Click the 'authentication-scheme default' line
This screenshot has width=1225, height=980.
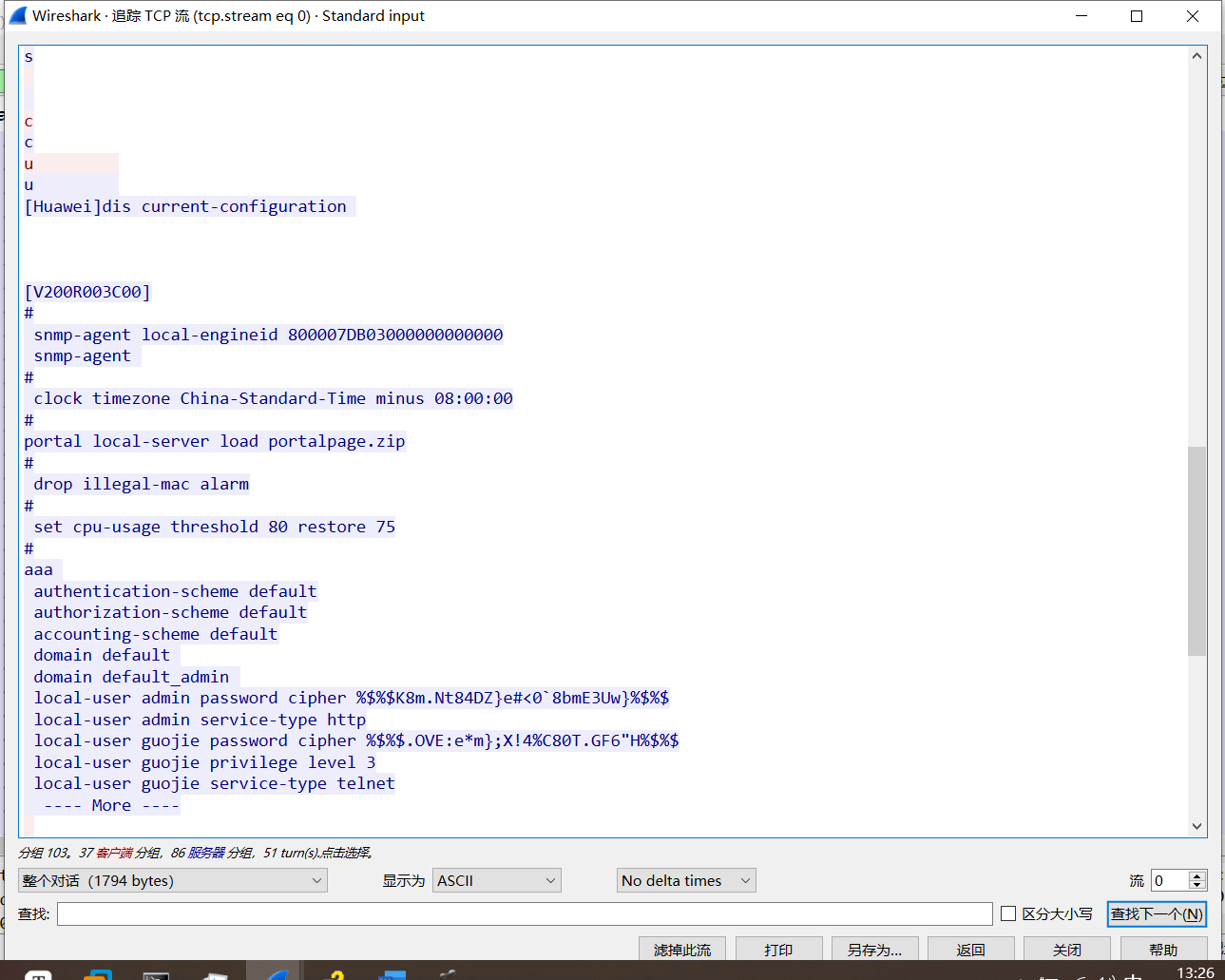click(x=175, y=591)
